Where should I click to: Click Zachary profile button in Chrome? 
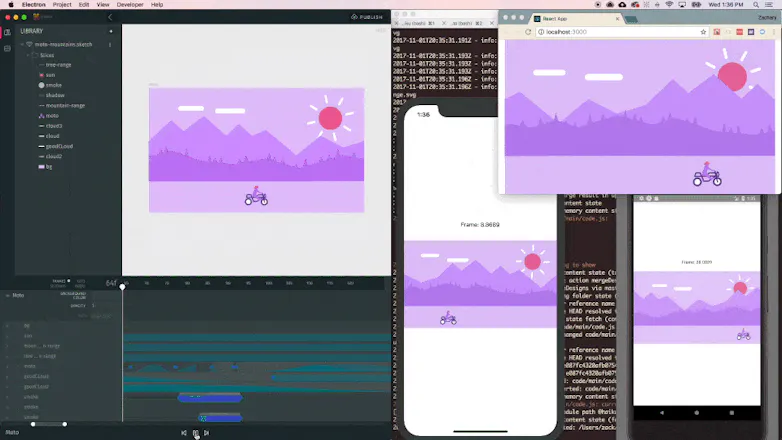[767, 17]
